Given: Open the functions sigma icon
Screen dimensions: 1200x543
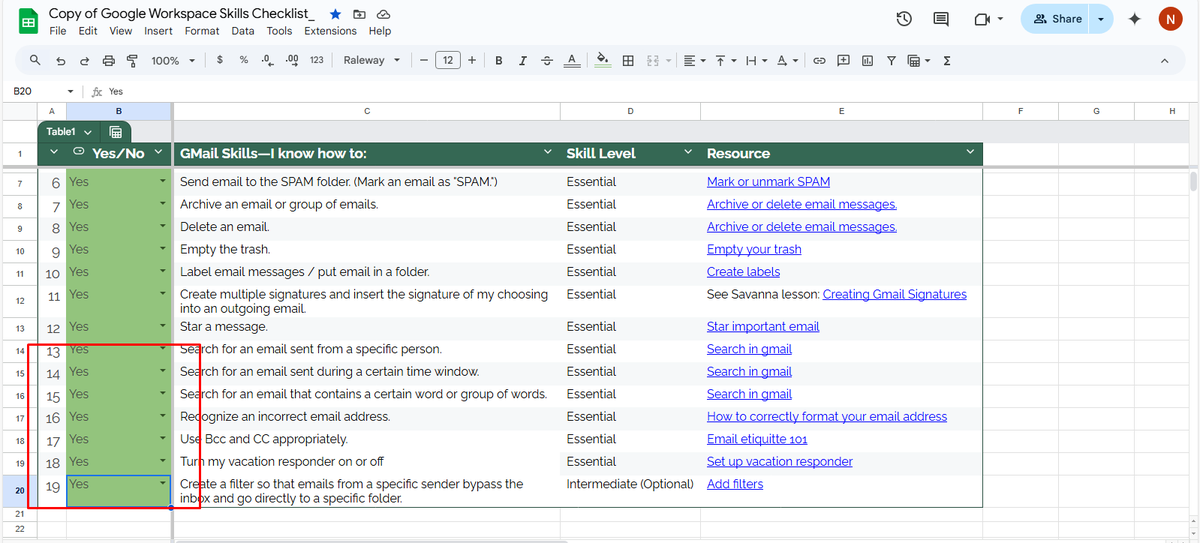Looking at the screenshot, I should tap(946, 60).
